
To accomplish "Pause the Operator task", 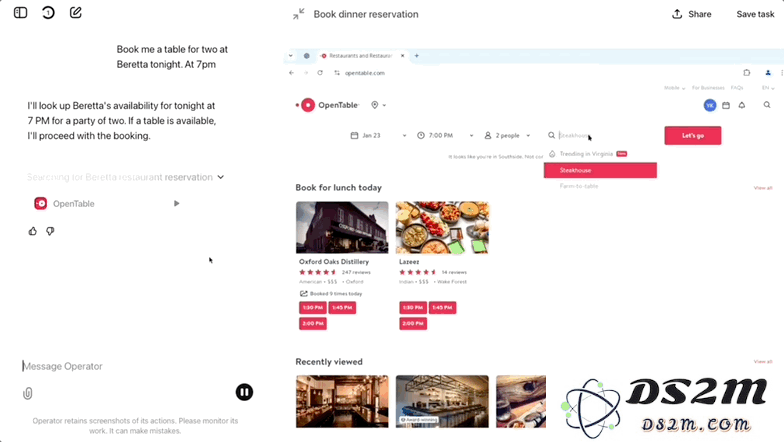I will tap(244, 392).
